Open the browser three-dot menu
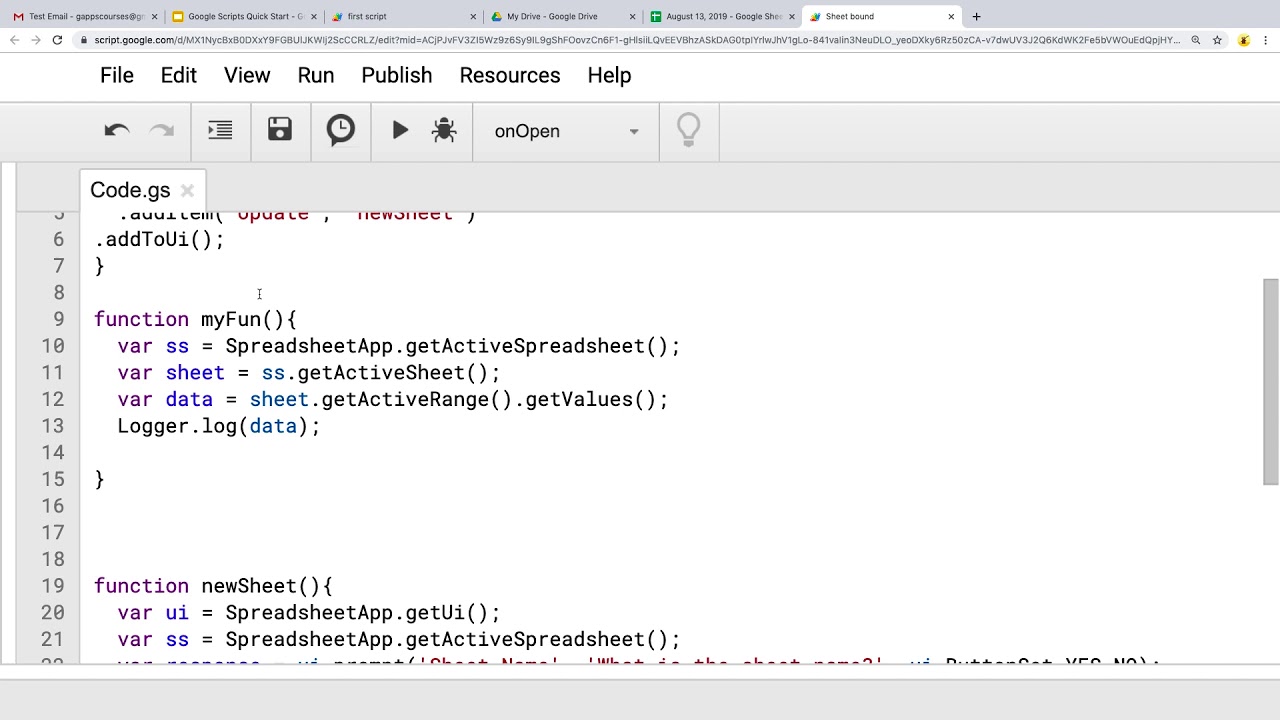This screenshot has width=1280, height=720. pyautogui.click(x=1268, y=40)
